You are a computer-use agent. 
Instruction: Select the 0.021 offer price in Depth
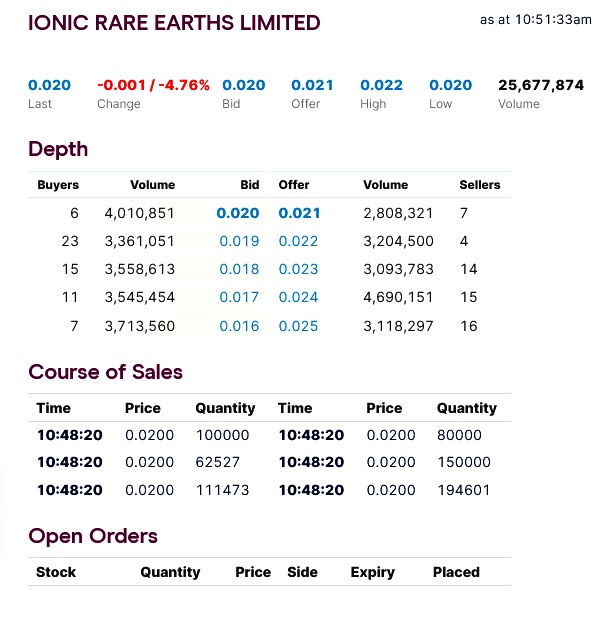coord(299,213)
